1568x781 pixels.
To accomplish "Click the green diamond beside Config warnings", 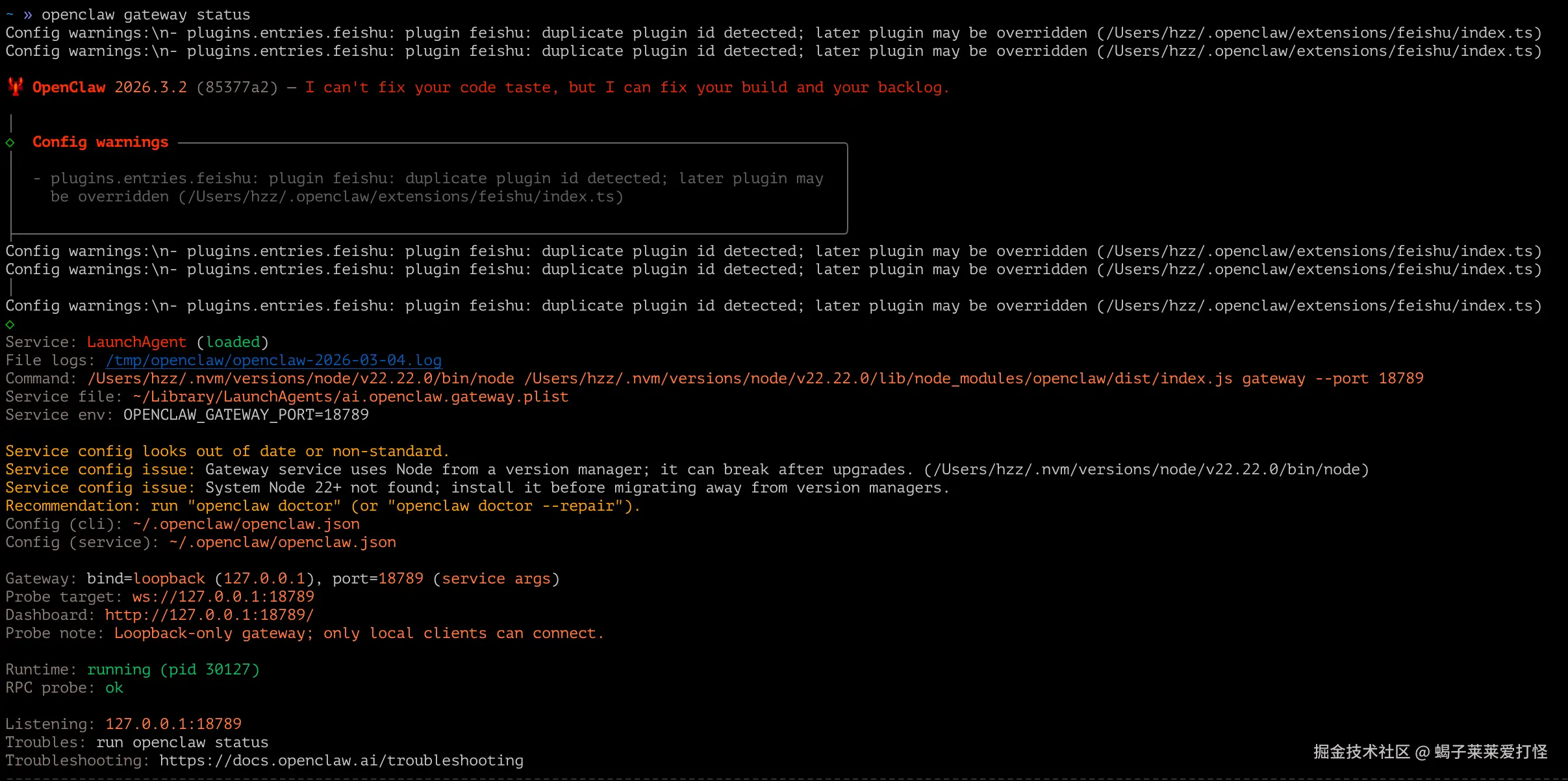I will 10,142.
